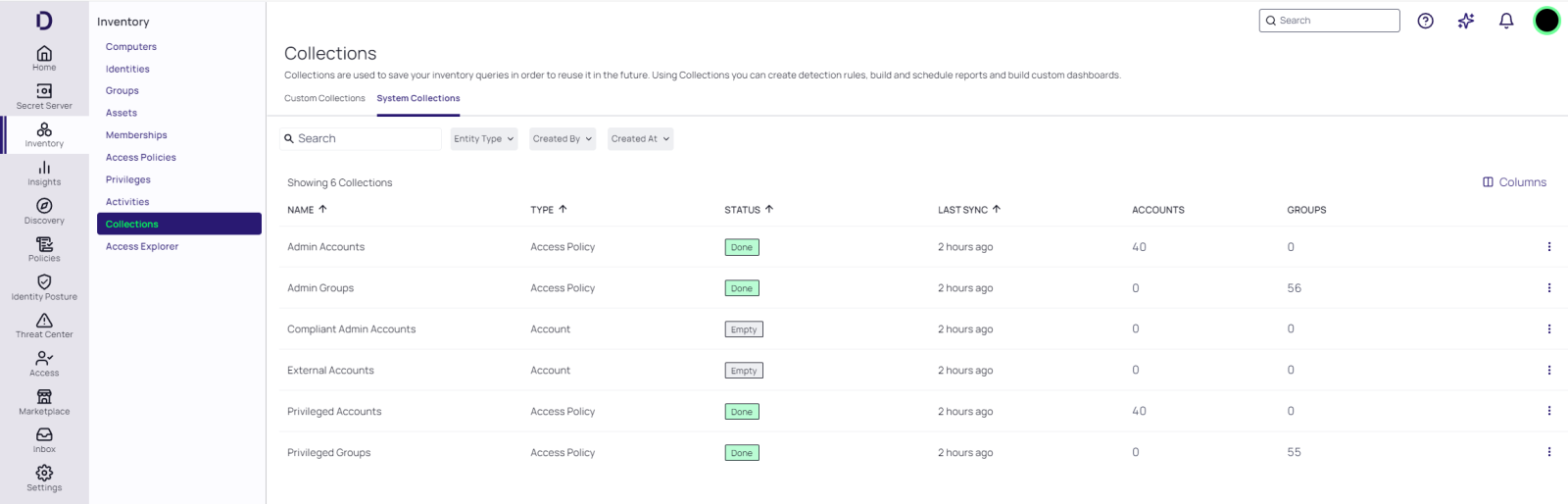The image size is (1568, 504).
Task: Expand the Created At filter dropdown
Action: 640,139
